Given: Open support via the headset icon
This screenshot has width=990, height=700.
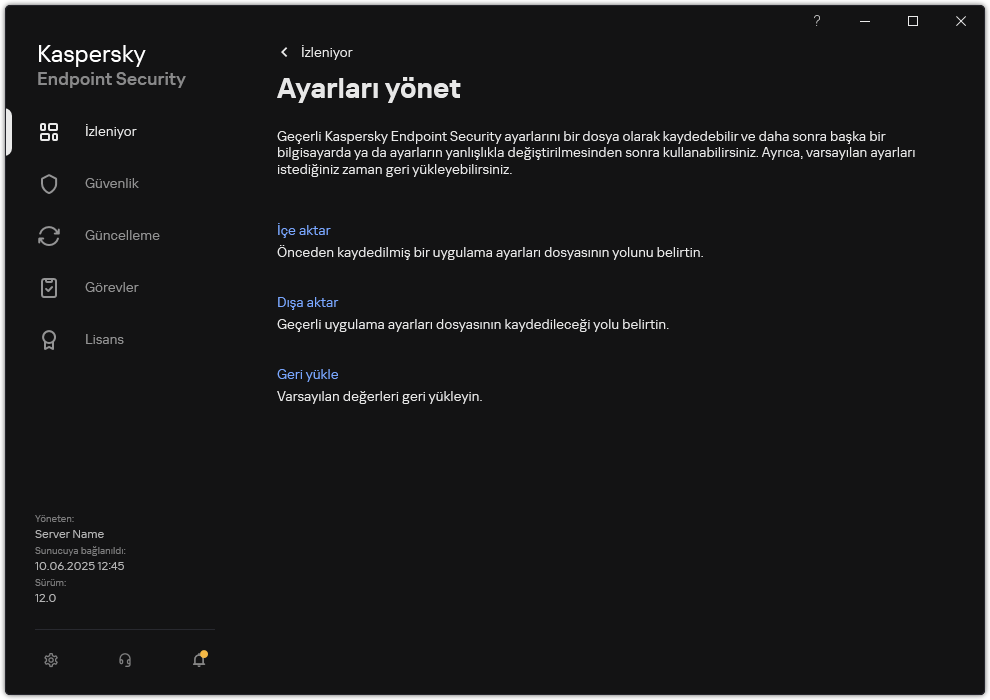Looking at the screenshot, I should (124, 660).
